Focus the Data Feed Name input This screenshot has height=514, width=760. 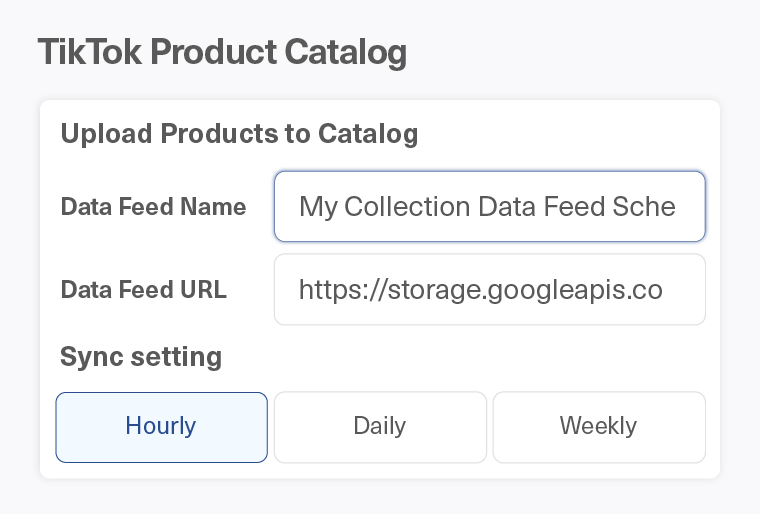tap(489, 207)
